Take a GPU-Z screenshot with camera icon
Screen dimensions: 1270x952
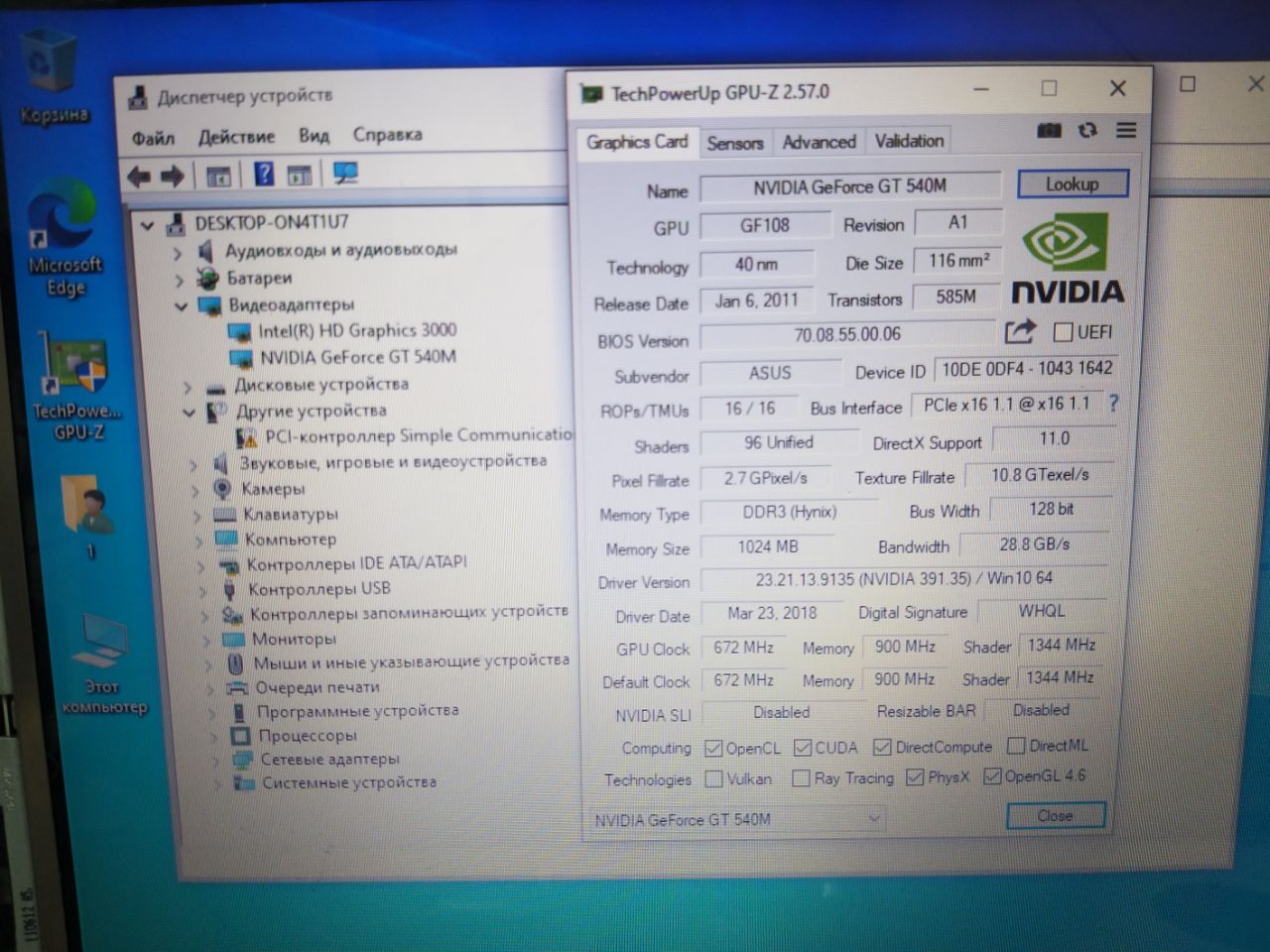[x=1049, y=131]
